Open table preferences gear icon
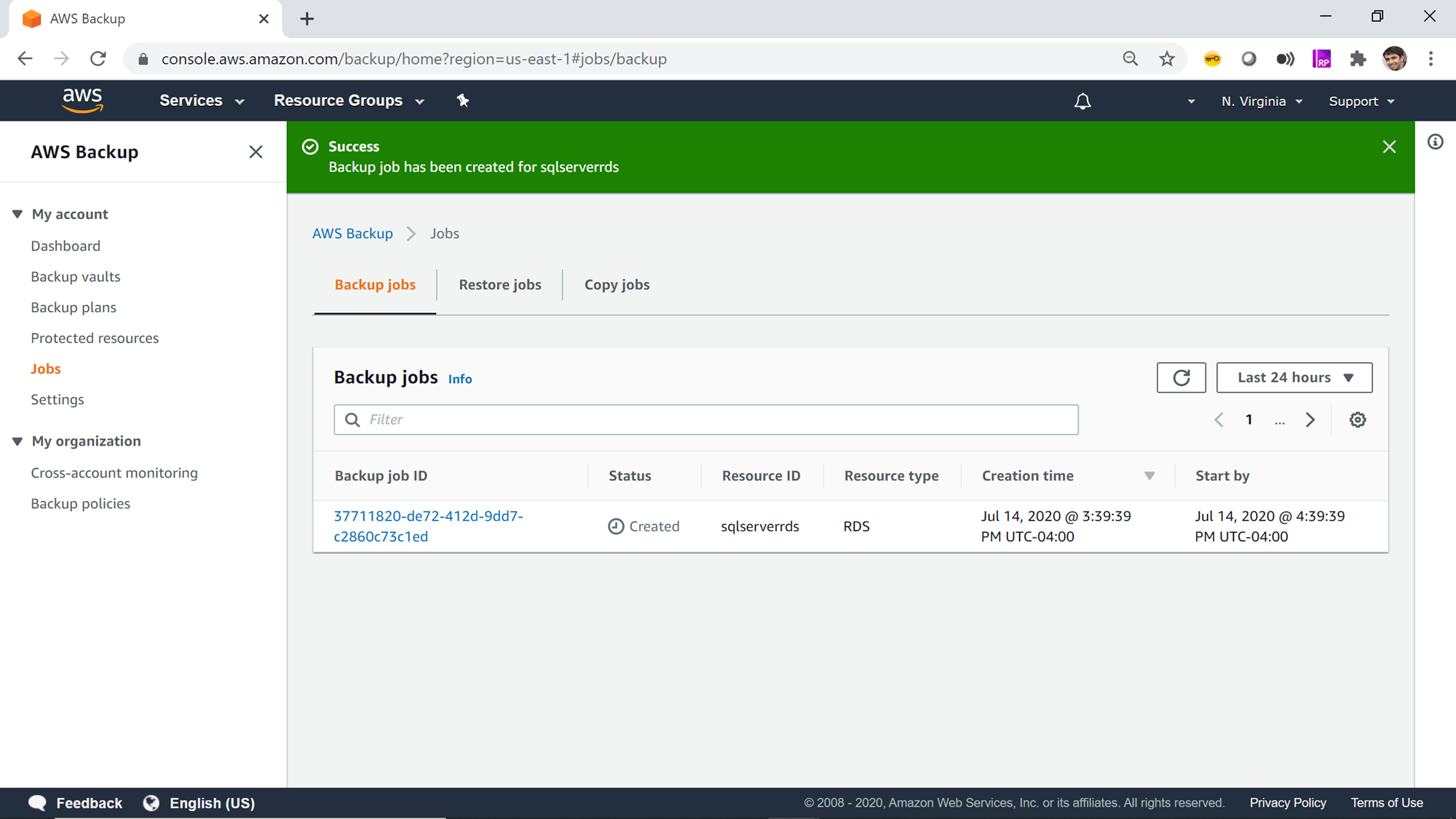The height and width of the screenshot is (819, 1456). click(x=1358, y=420)
